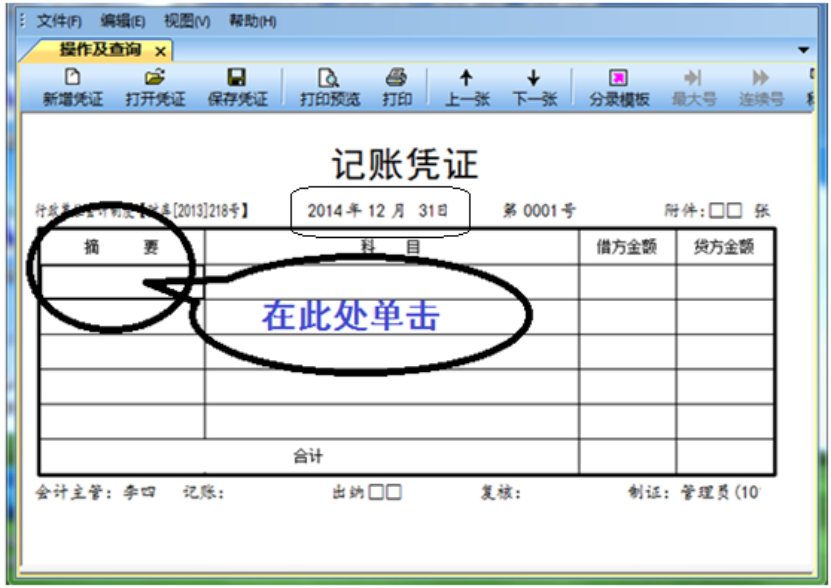Open the 编辑(E) menu
Viewport: 831px width, 588px height.
(x=123, y=21)
